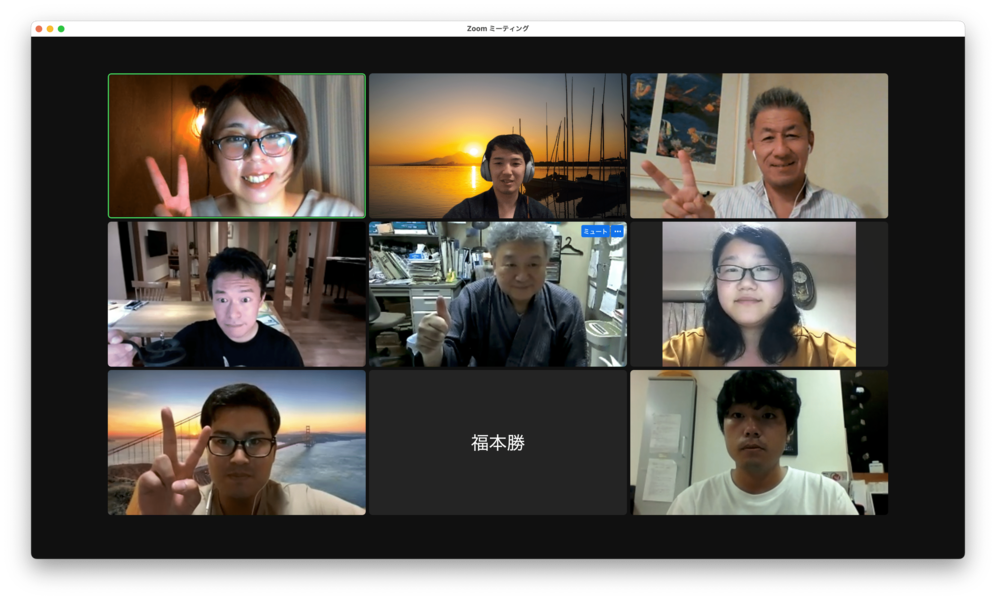The height and width of the screenshot is (600, 996).
Task: Click the Zoom ミーティング window title
Action: point(497,29)
